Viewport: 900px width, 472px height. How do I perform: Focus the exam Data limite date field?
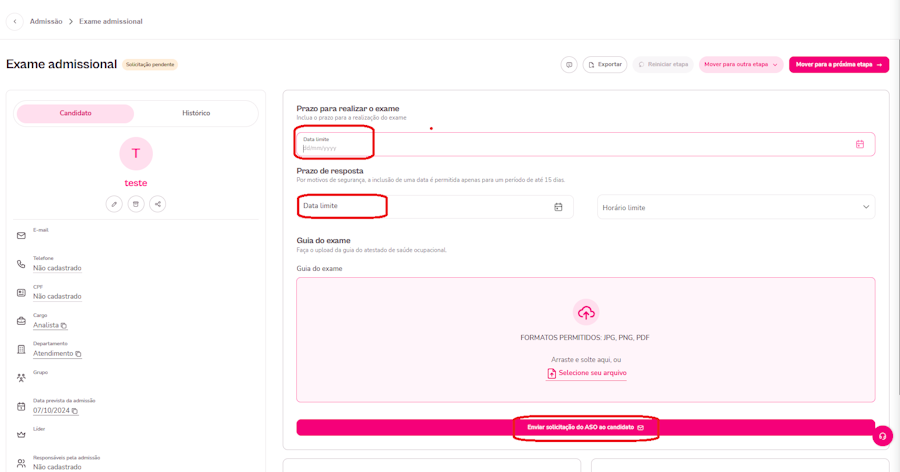click(585, 144)
